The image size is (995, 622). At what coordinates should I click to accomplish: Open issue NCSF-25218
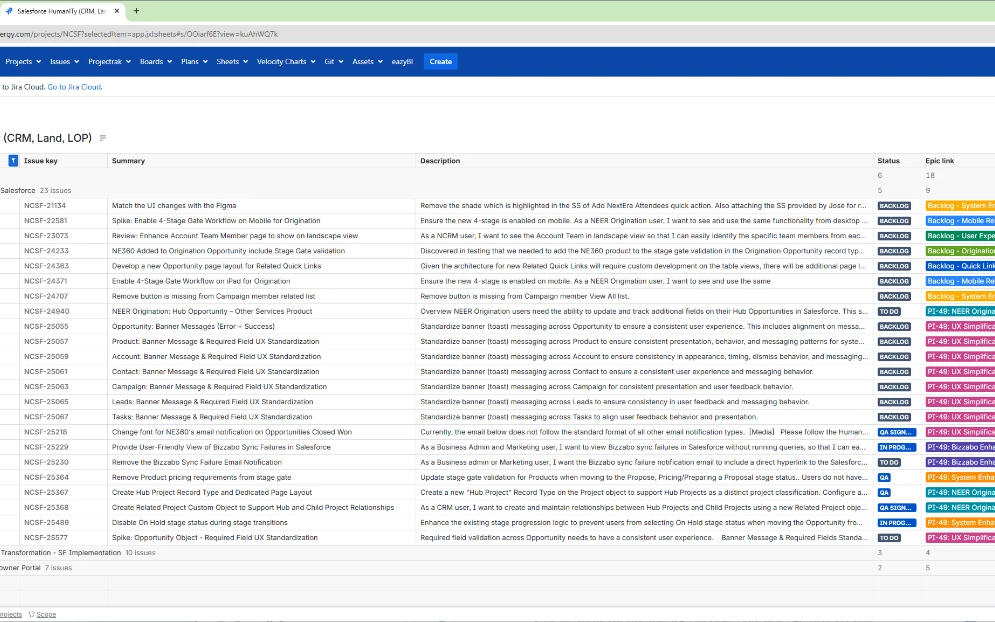tap(46, 432)
